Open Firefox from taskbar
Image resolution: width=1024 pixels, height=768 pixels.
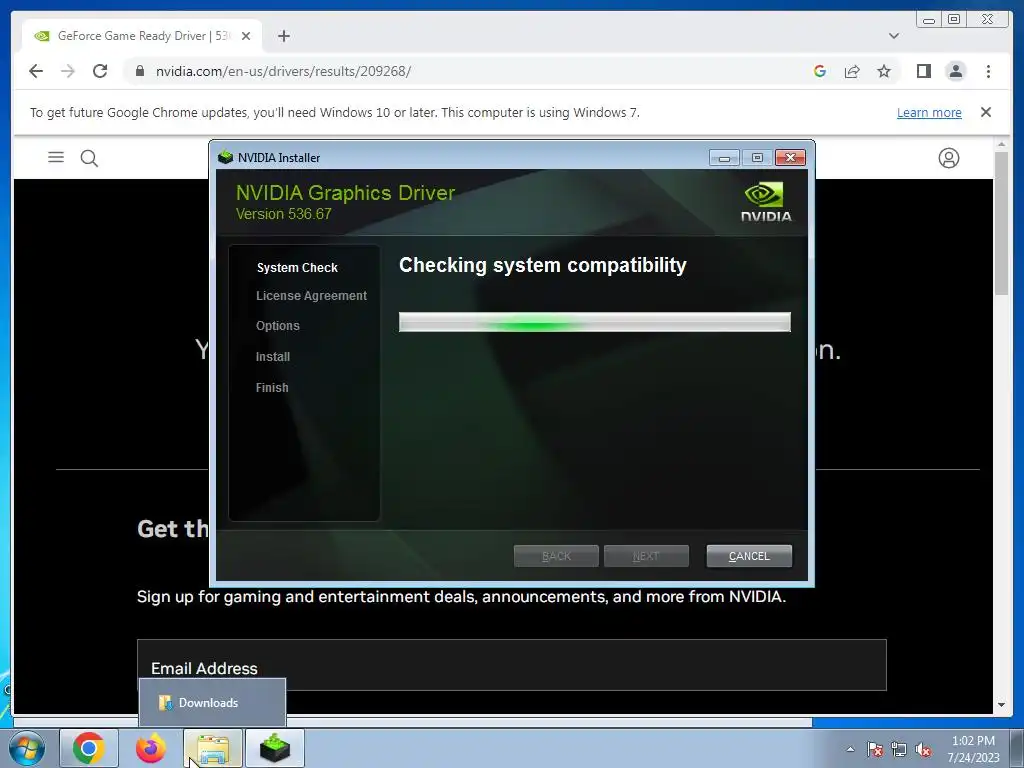click(151, 748)
